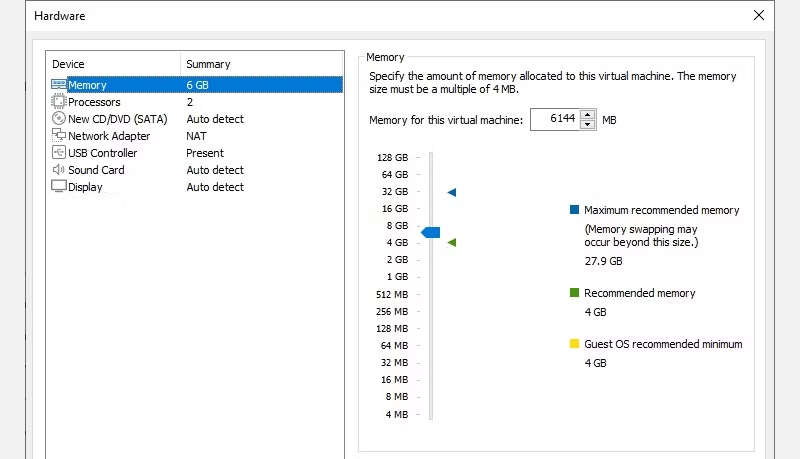Select the New CD/DVD (SATA) disc icon
The width and height of the screenshot is (800, 459).
tap(58, 119)
